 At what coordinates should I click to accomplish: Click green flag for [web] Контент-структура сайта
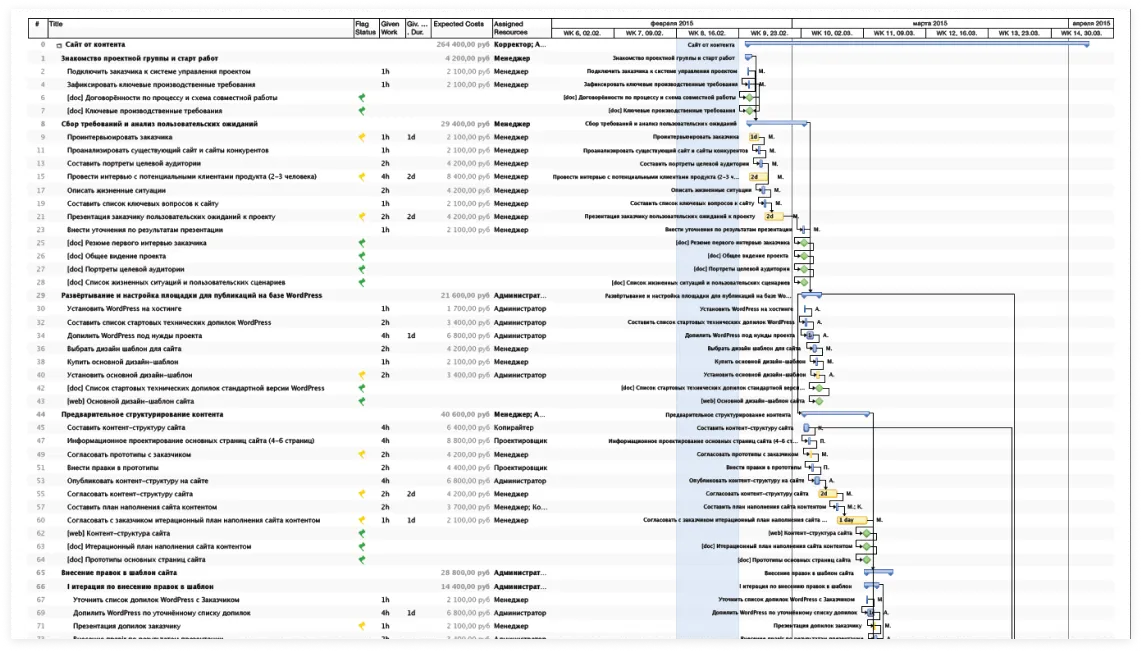click(362, 533)
